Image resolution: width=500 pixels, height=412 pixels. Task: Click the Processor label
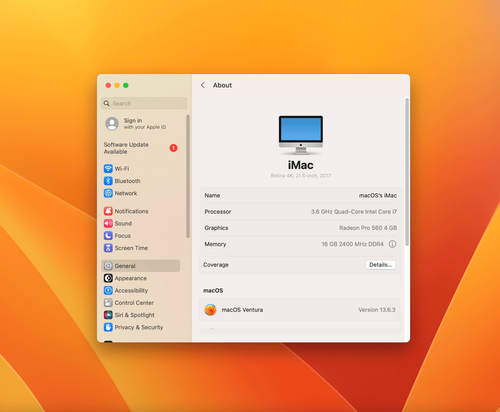pos(218,212)
